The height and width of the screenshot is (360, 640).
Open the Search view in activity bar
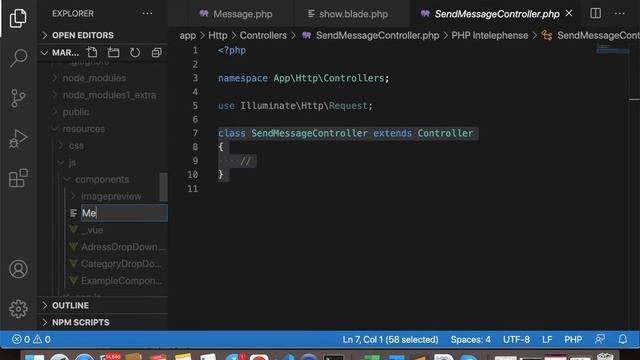(x=18, y=58)
